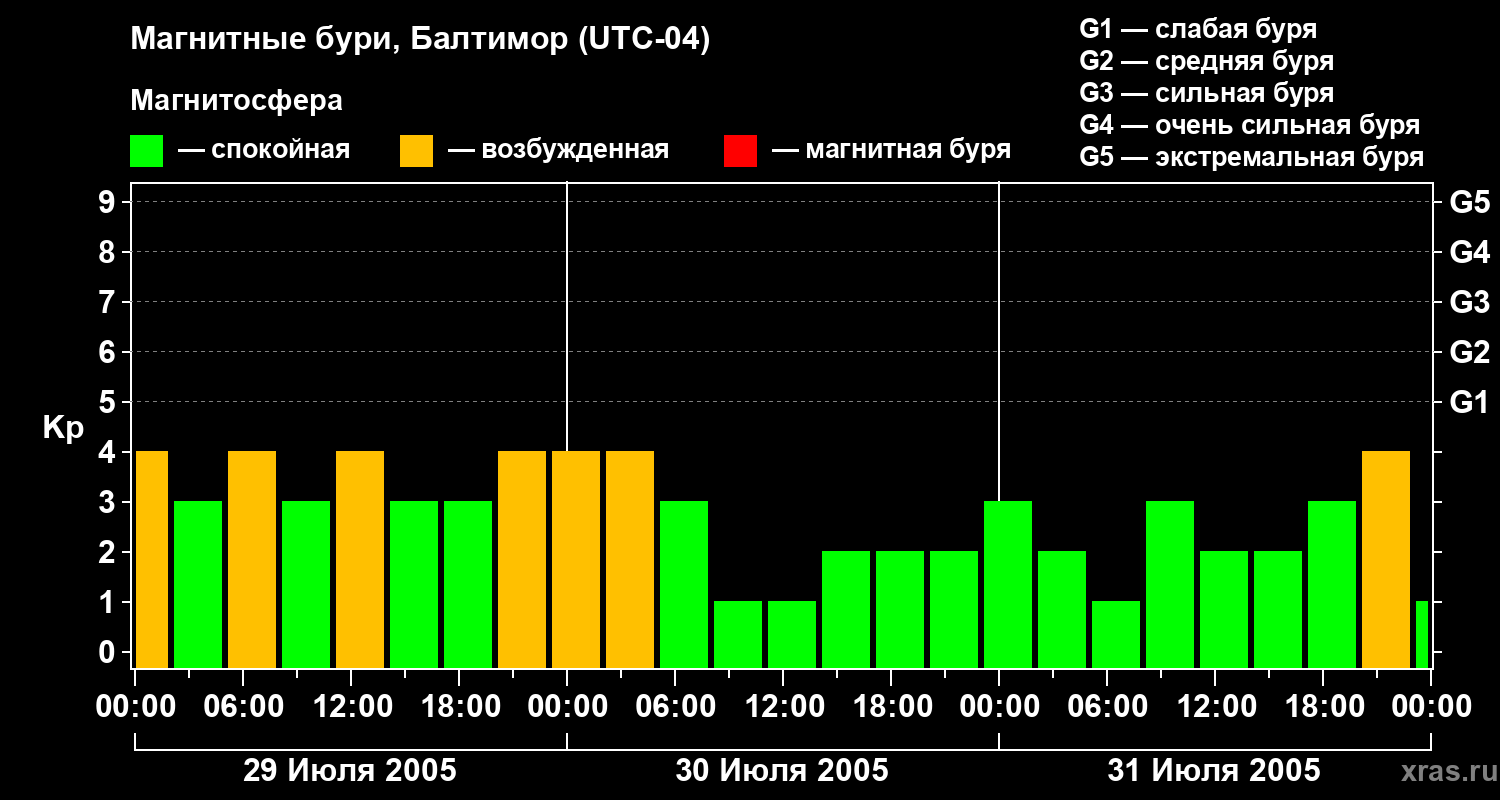The image size is (1500, 800).
Task: Click the green Kp 2 bar at 18:00 on 30 July
Action: coord(900,609)
